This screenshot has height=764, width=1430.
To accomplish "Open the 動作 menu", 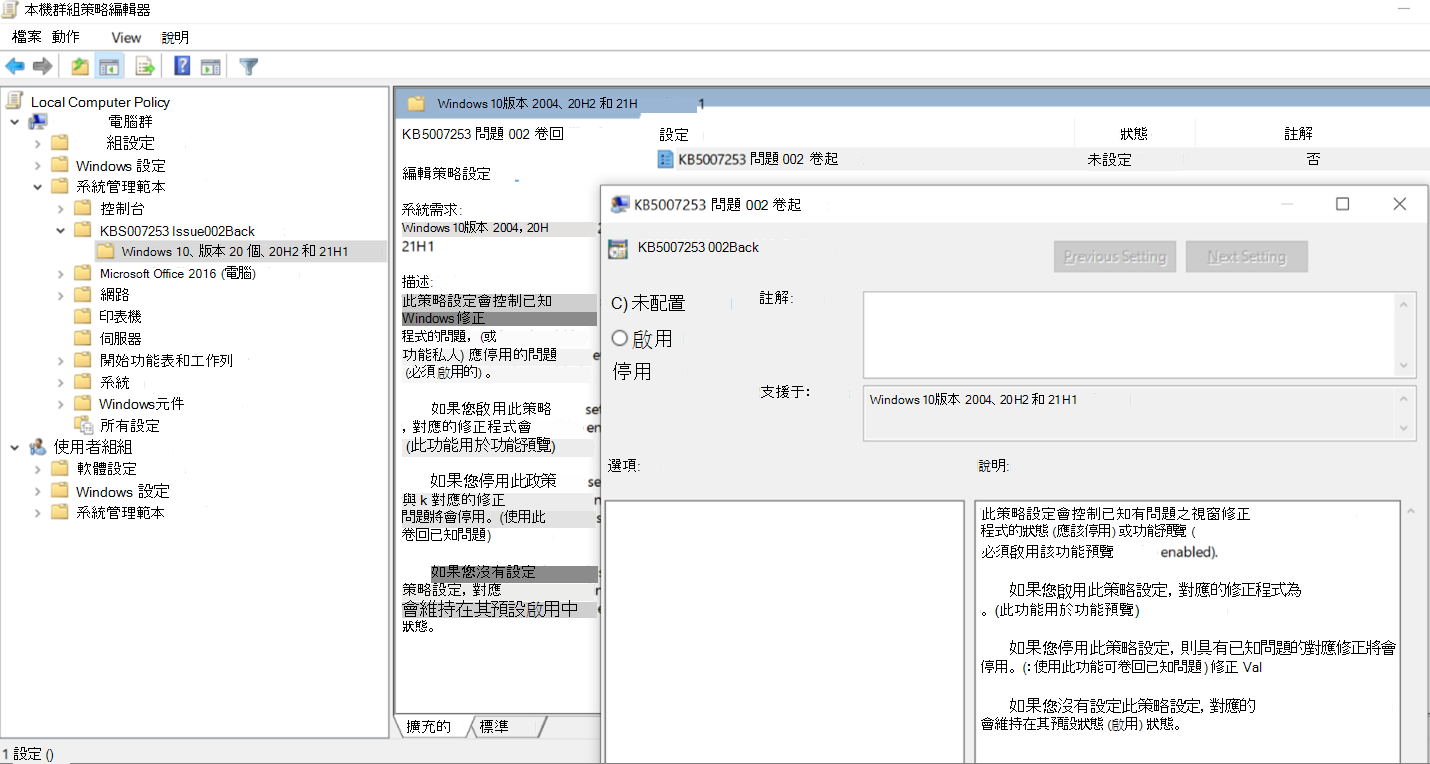I will click(66, 37).
